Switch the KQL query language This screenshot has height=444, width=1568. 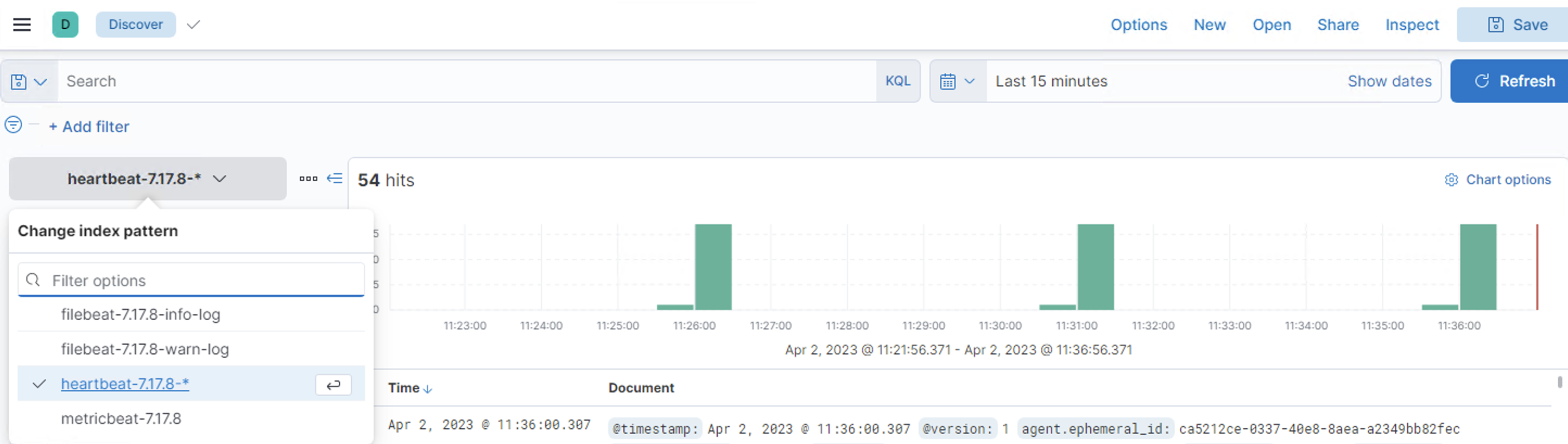(x=898, y=81)
